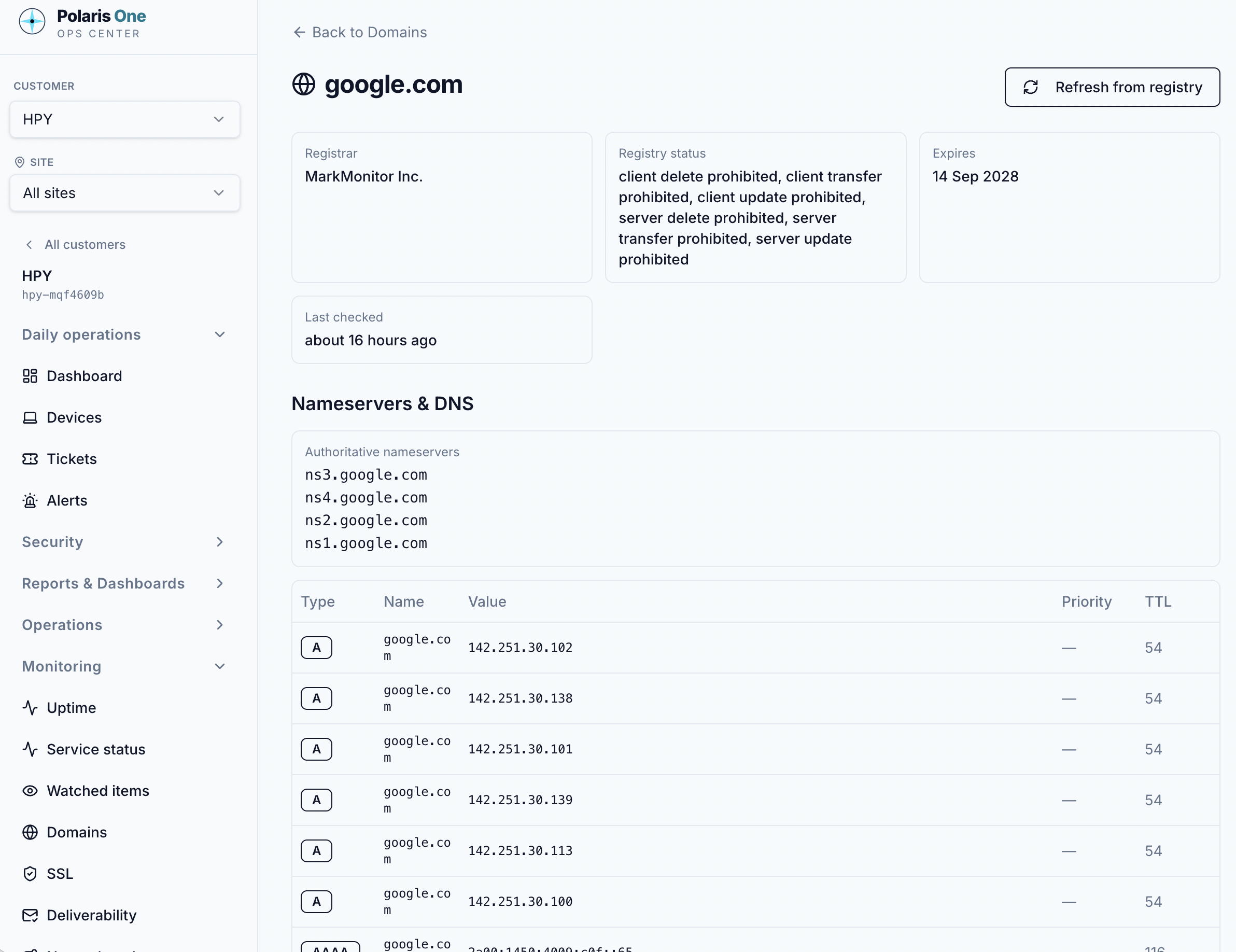Expand the Operations section
Image resolution: width=1236 pixels, height=952 pixels.
(x=124, y=625)
